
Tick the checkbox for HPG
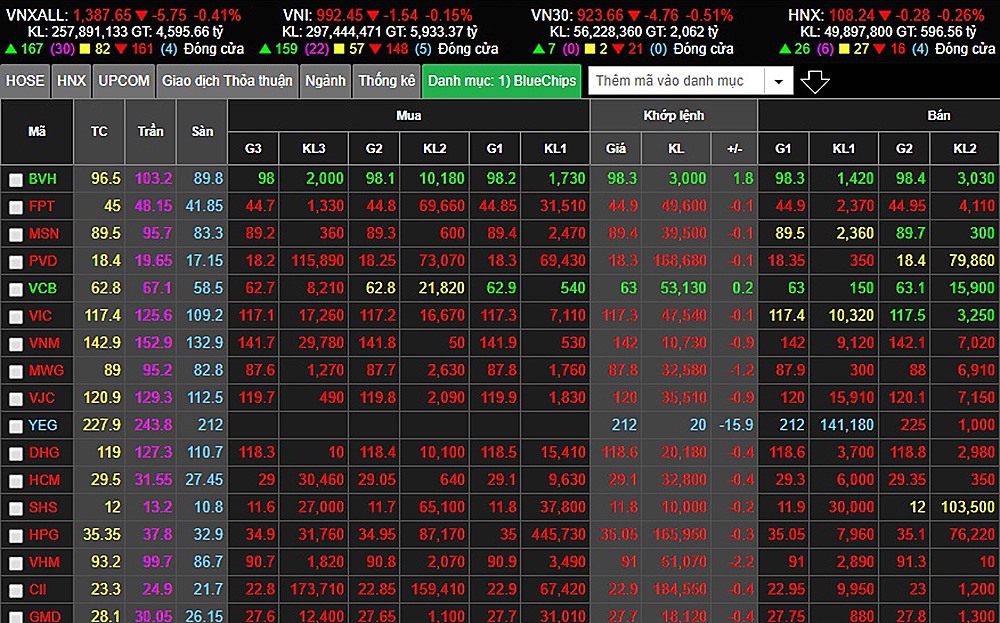[x=16, y=537]
